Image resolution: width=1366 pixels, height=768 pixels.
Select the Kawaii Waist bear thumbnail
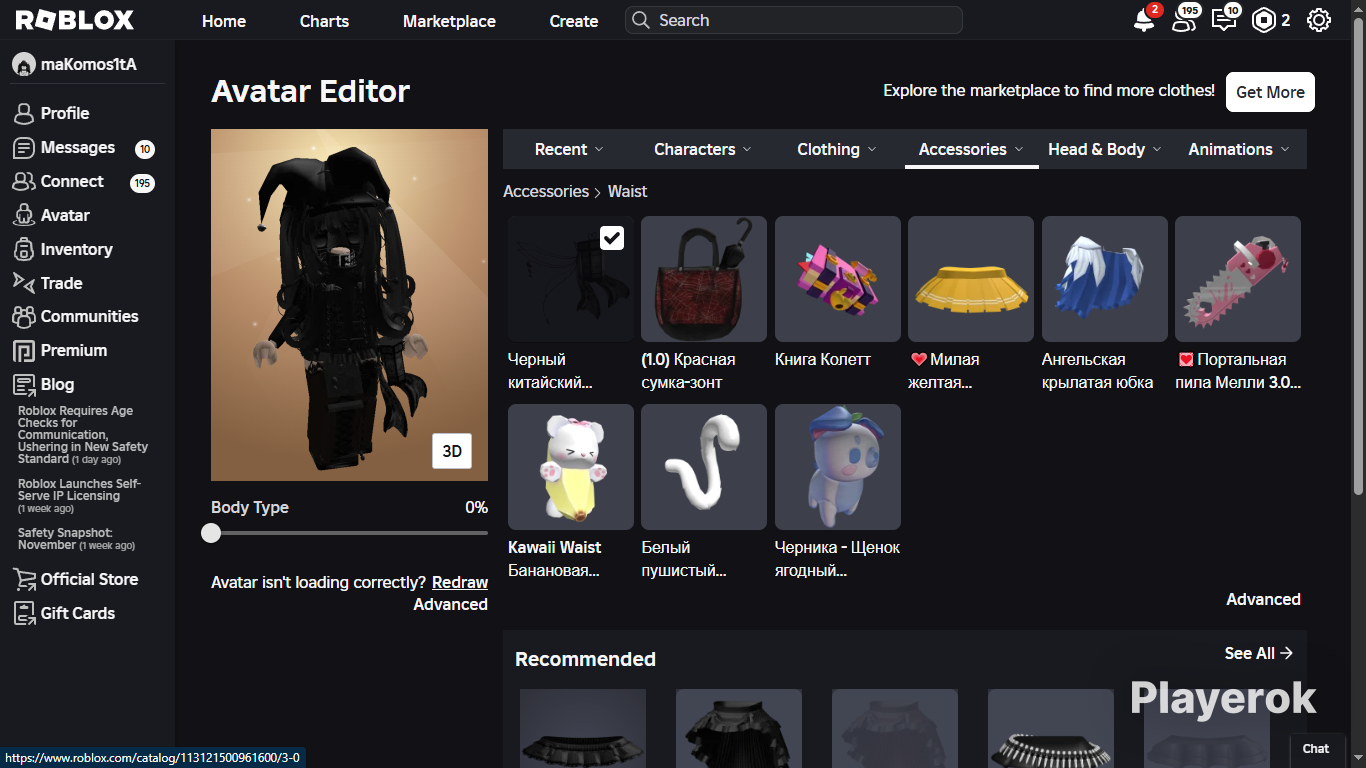pyautogui.click(x=571, y=467)
